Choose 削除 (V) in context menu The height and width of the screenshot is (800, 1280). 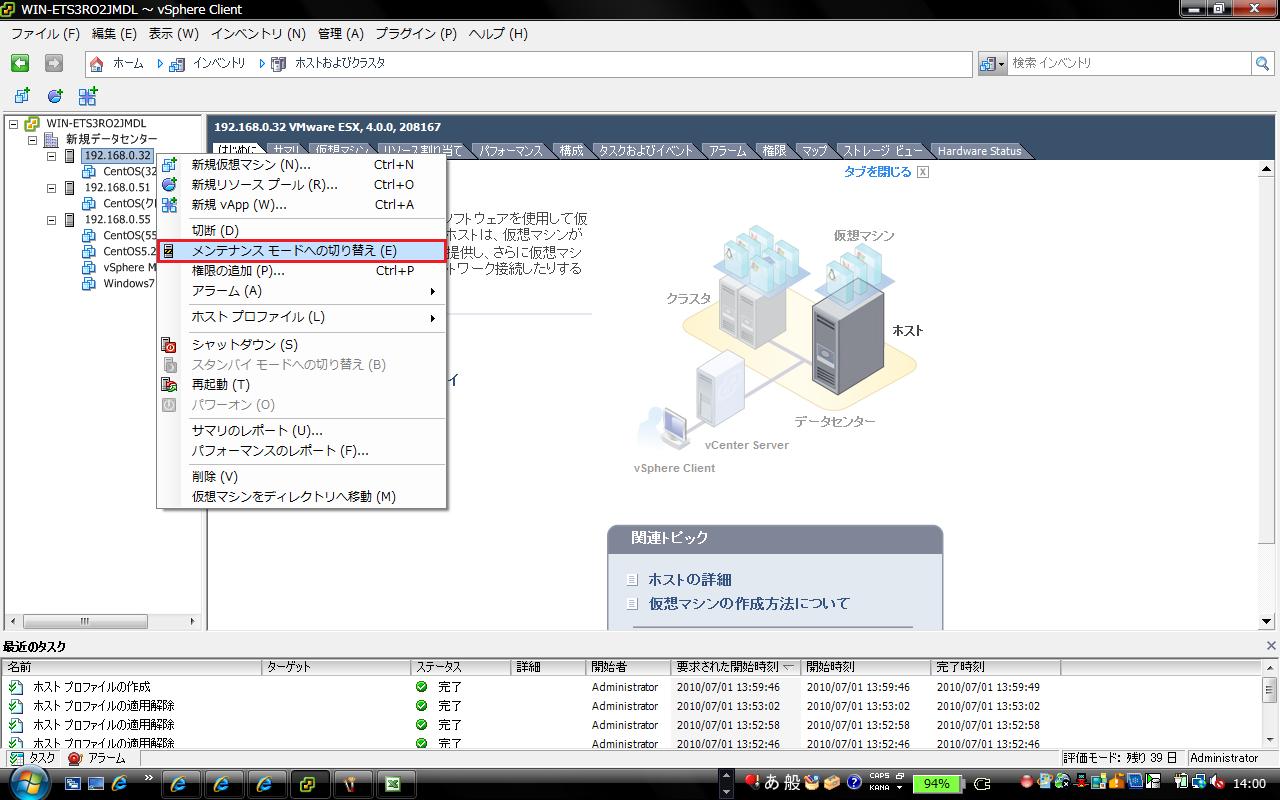301,476
